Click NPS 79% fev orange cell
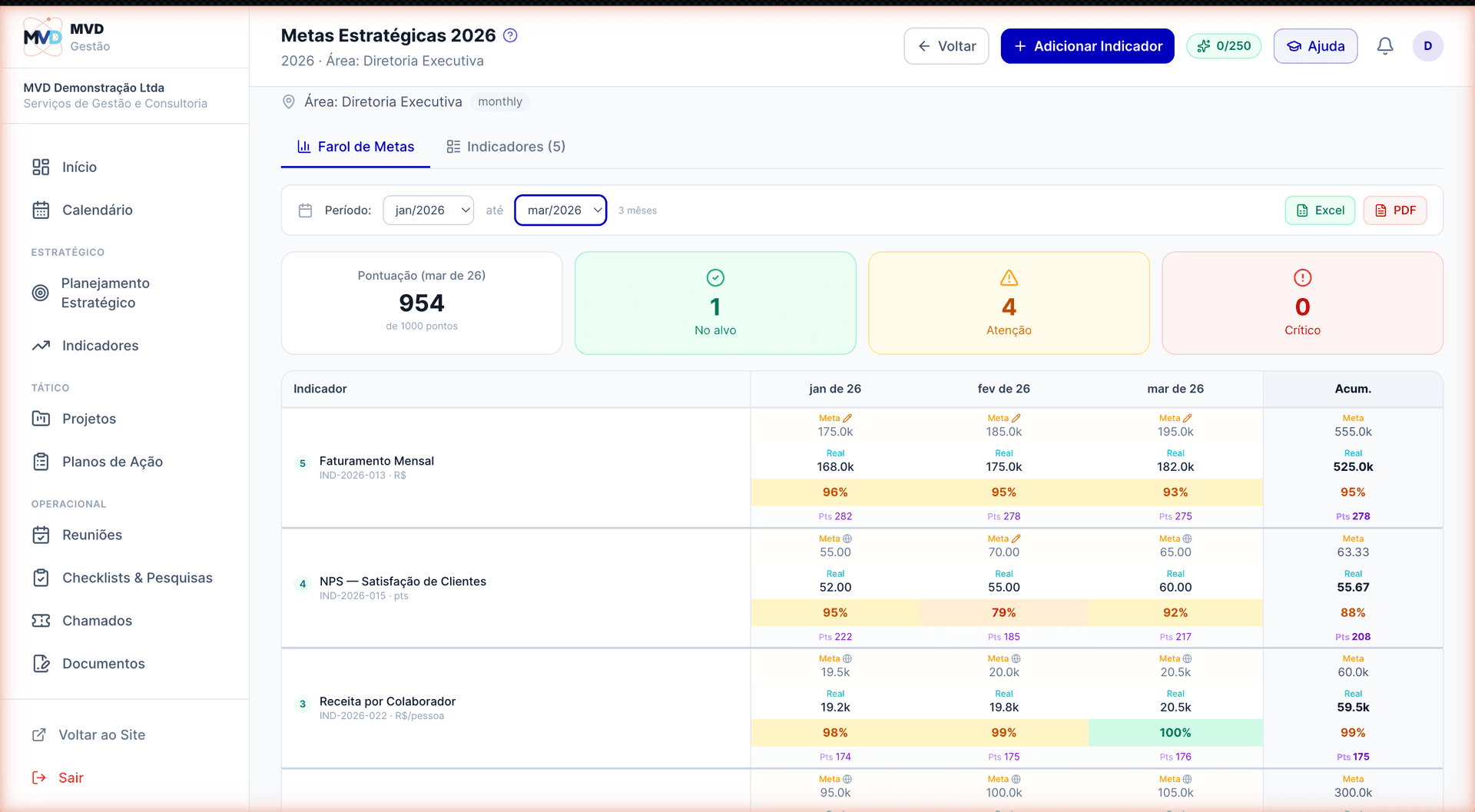The image size is (1475, 812). click(x=1004, y=613)
